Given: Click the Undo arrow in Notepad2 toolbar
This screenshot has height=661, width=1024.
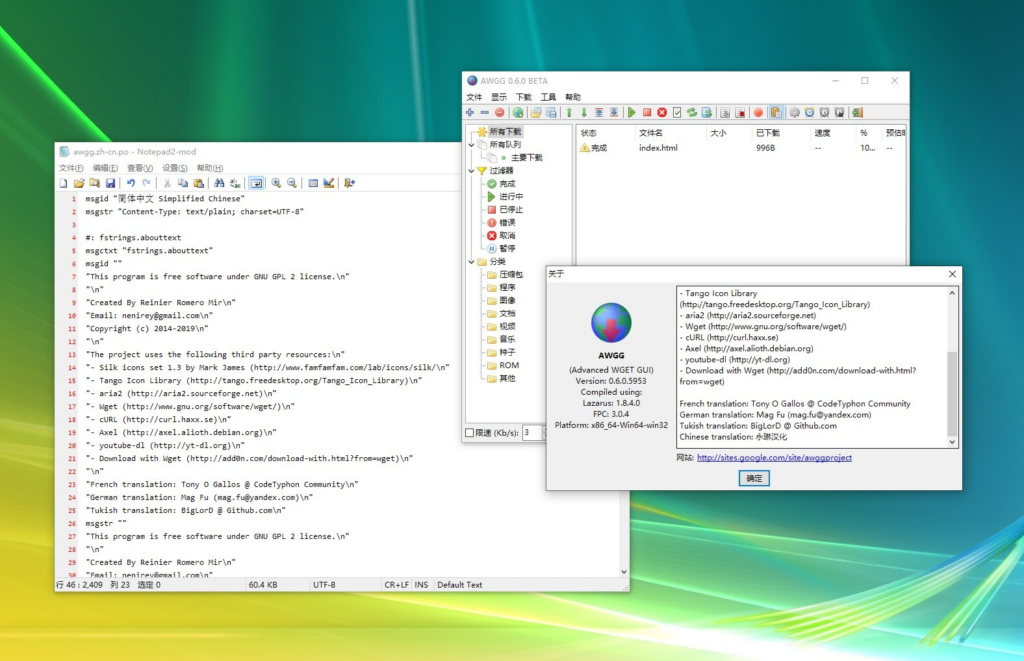Looking at the screenshot, I should 130,183.
